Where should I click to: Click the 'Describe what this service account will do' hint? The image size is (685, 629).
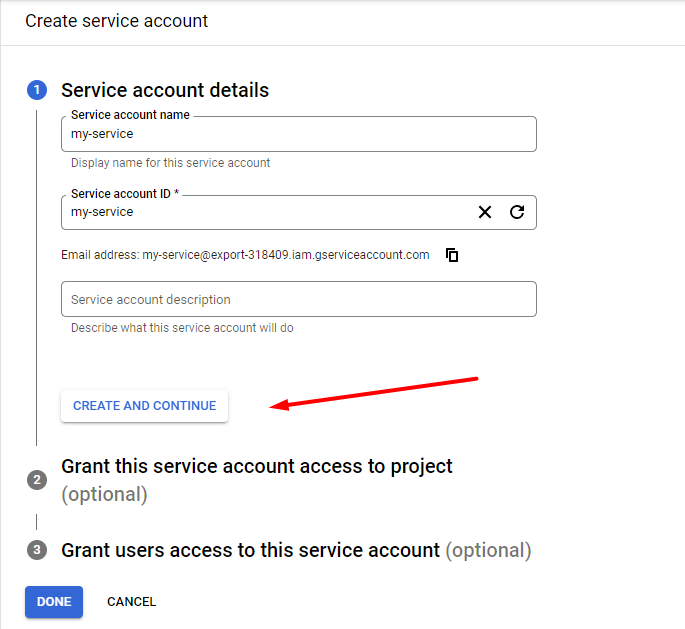pyautogui.click(x=182, y=328)
